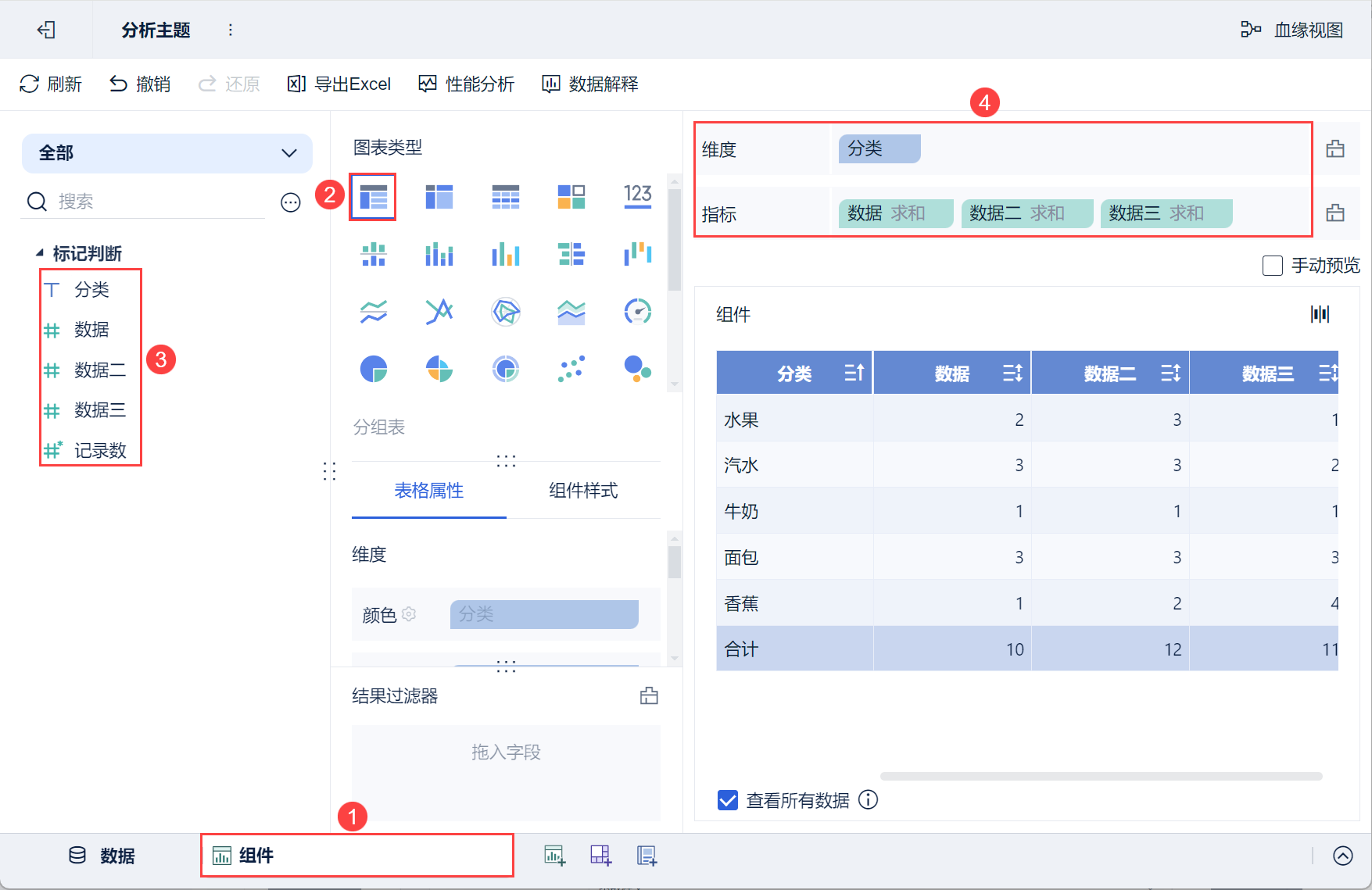Screen dimensions: 1372x890
Task: Select the split column chart with center line
Action: click(x=373, y=254)
